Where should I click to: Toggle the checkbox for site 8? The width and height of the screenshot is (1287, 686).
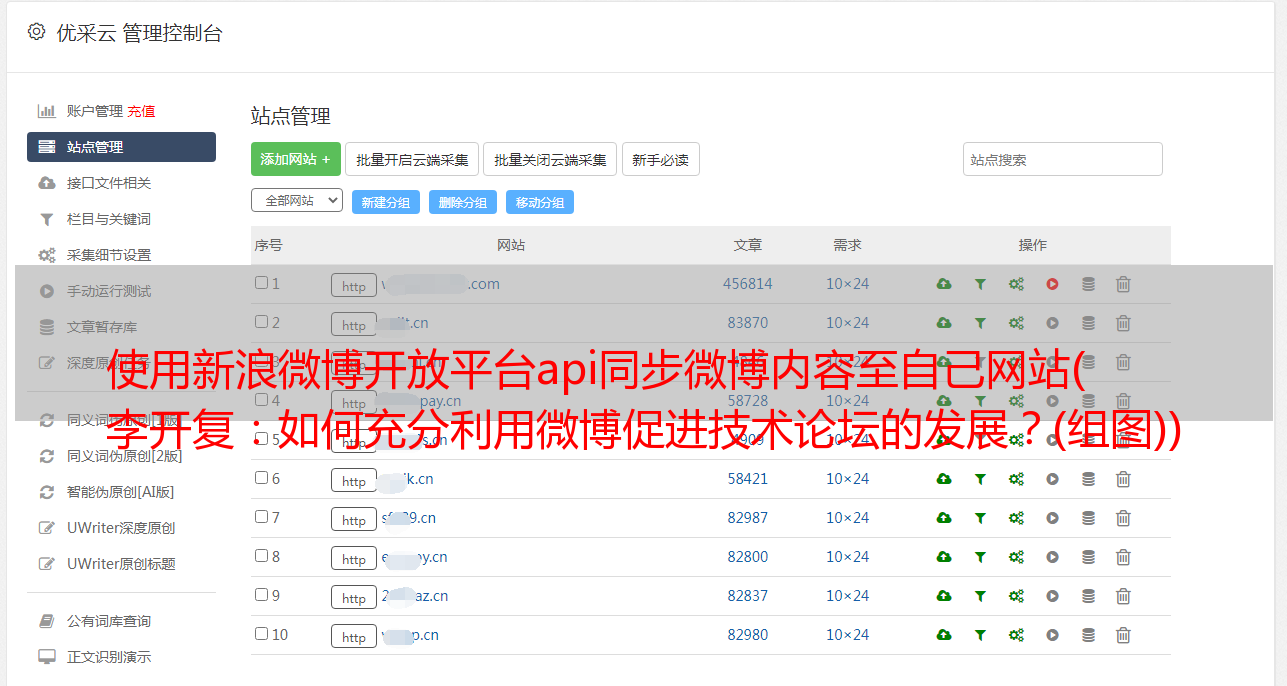(261, 556)
